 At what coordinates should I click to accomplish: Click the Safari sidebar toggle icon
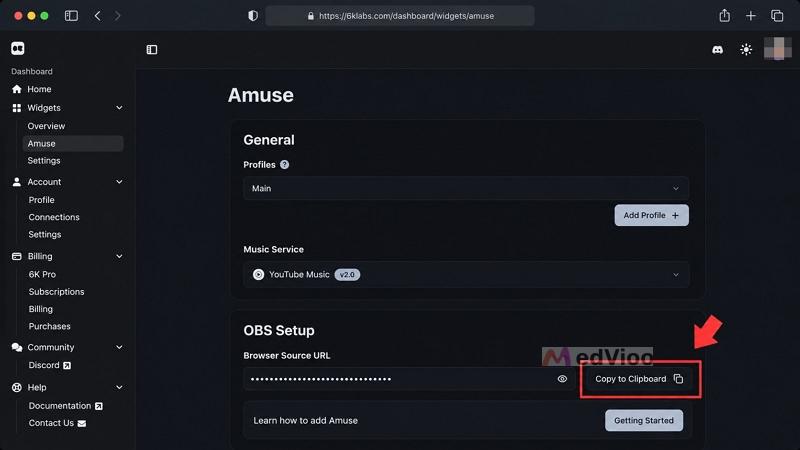(71, 16)
